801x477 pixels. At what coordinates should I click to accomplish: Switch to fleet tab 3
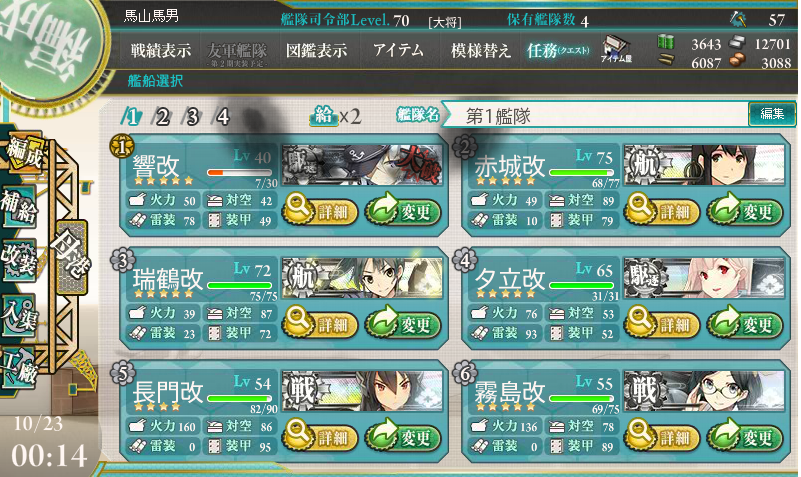click(192, 117)
